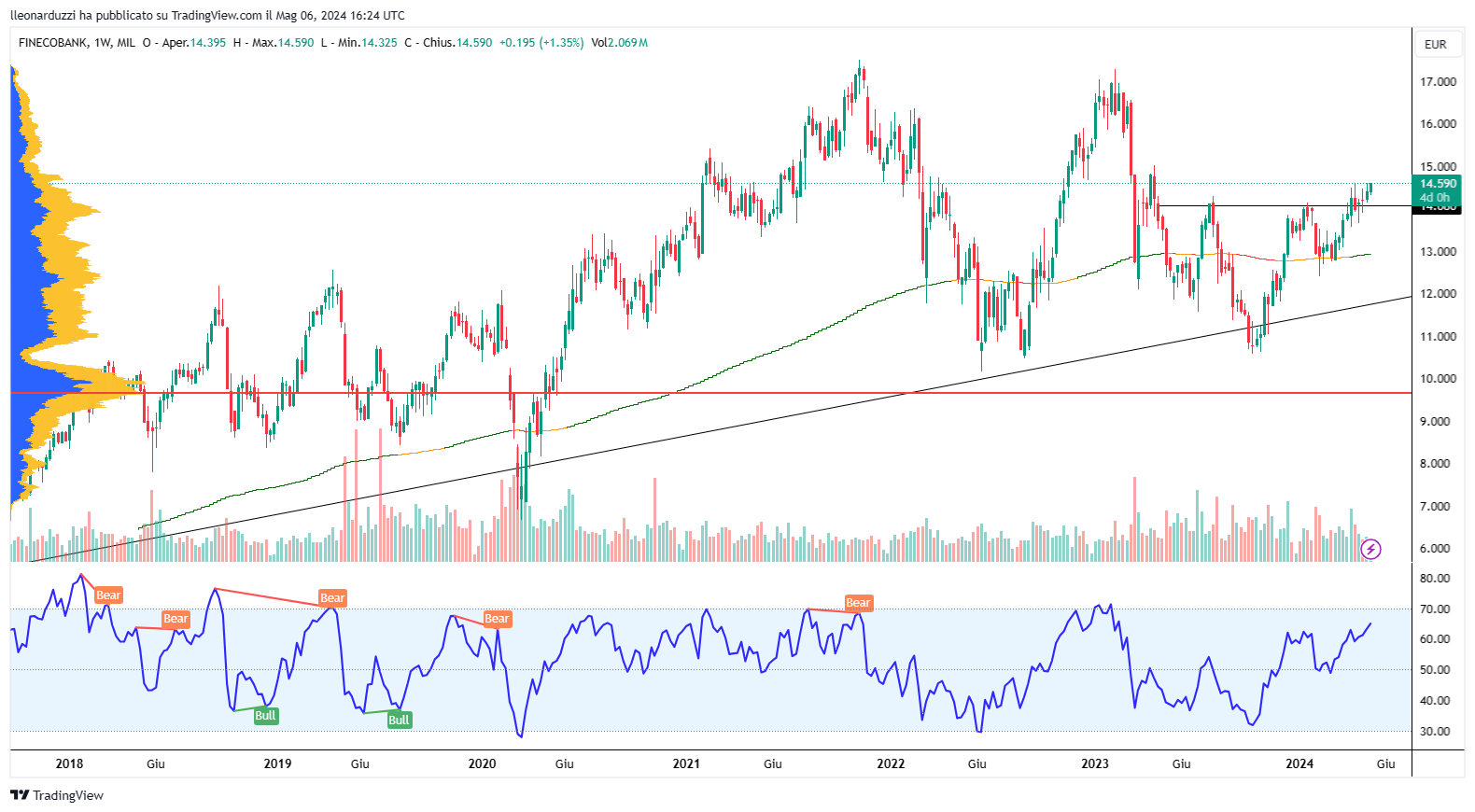1475x812 pixels.
Task: Click the 2021 time axis label
Action: coord(686,763)
